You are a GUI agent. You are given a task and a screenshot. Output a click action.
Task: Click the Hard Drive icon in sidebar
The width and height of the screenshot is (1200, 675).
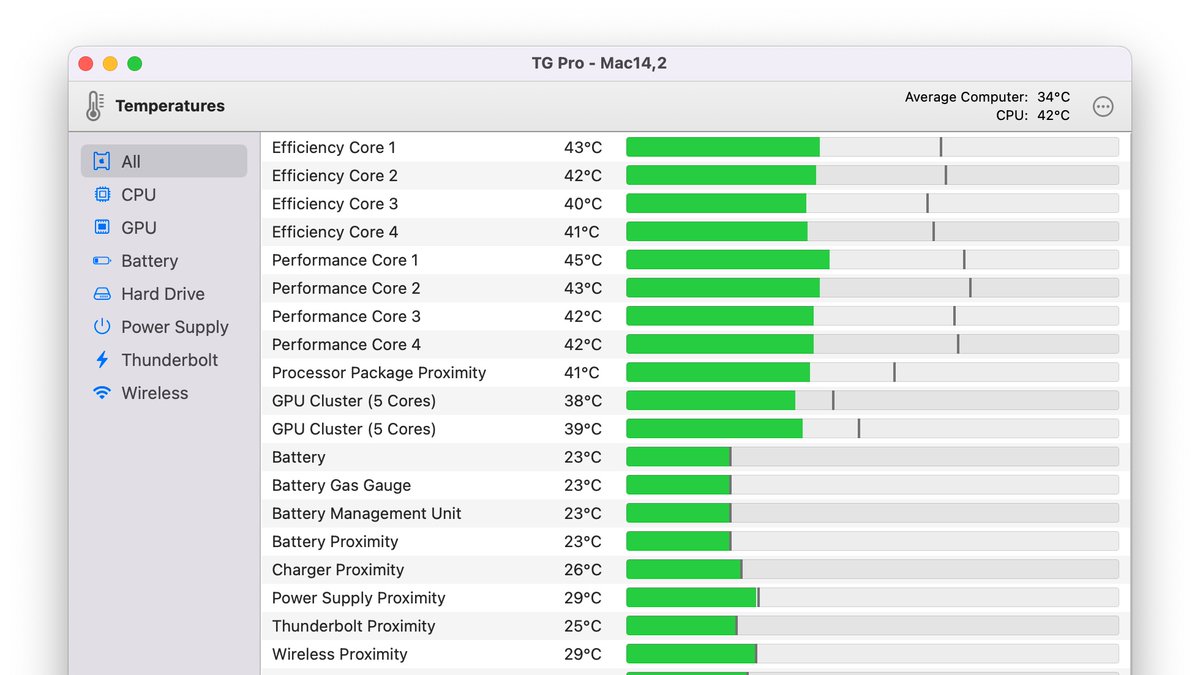(x=101, y=293)
